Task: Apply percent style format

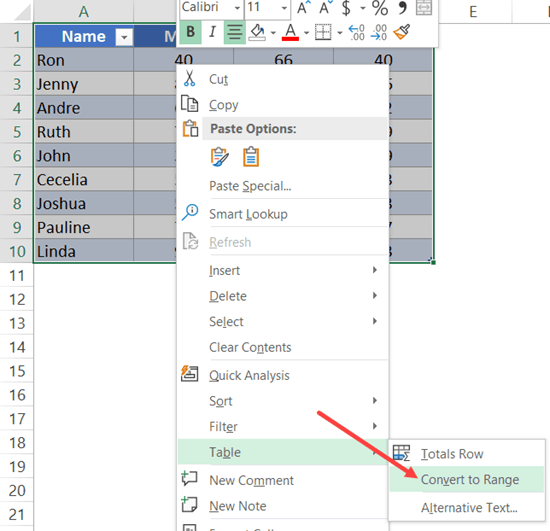Action: point(380,8)
